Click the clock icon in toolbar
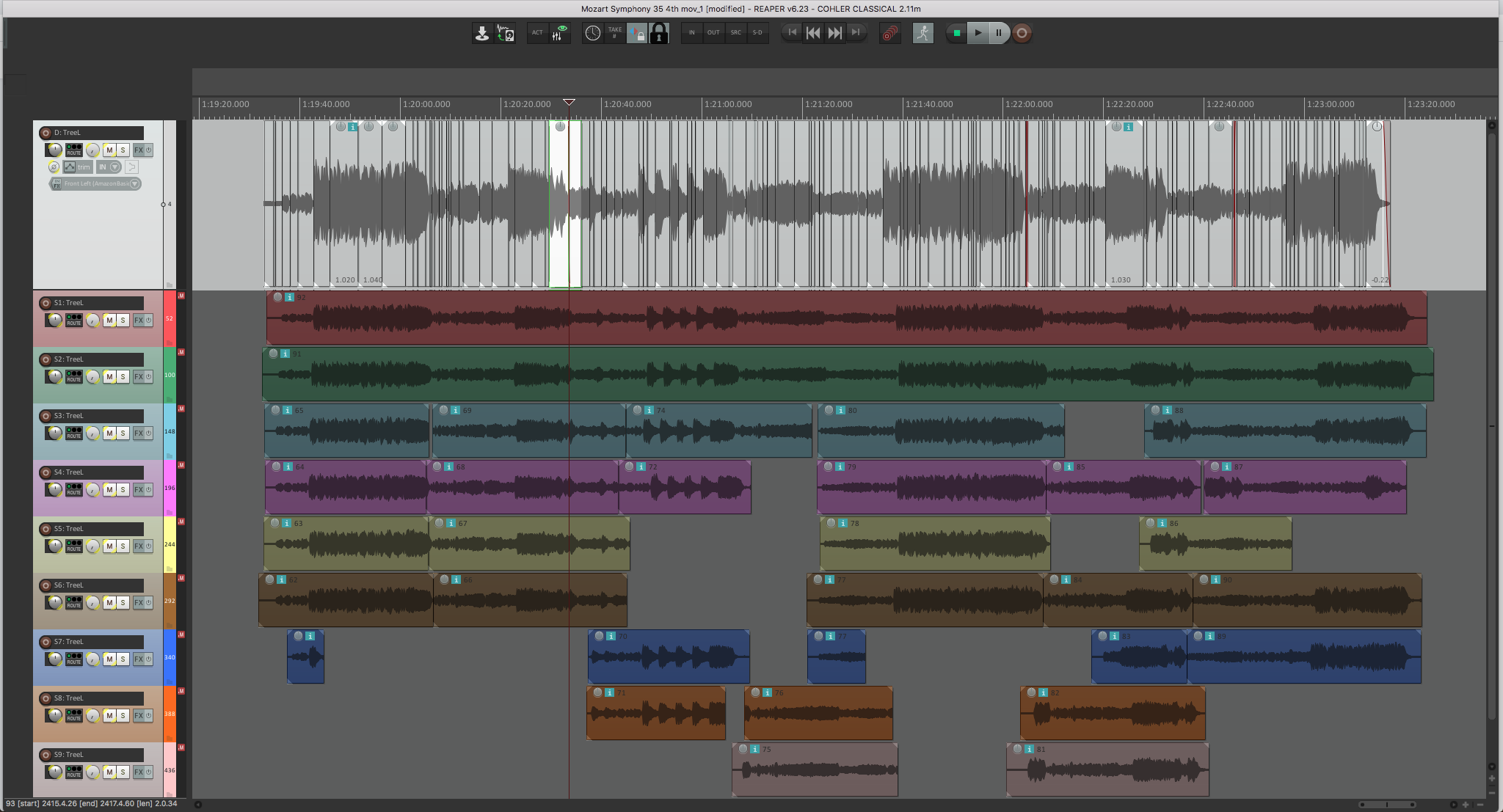 click(592, 33)
